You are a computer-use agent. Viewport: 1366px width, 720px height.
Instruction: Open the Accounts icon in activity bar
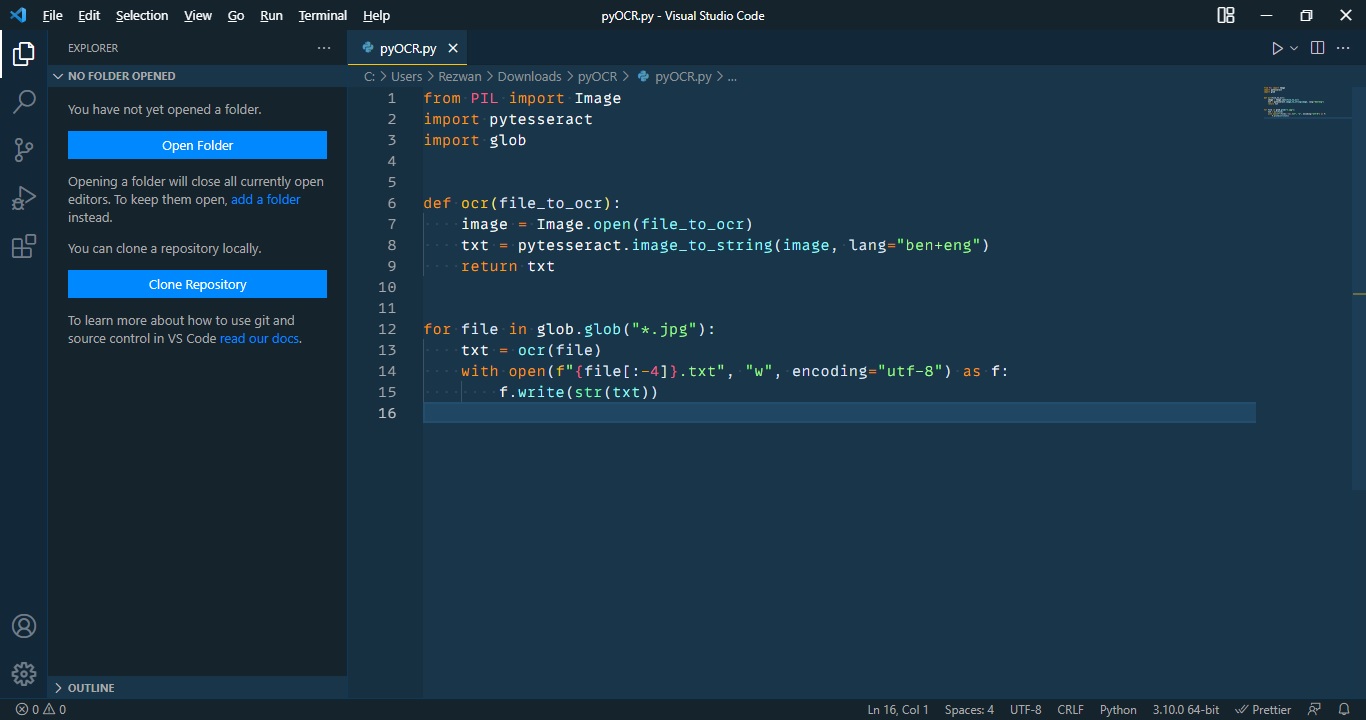click(24, 626)
